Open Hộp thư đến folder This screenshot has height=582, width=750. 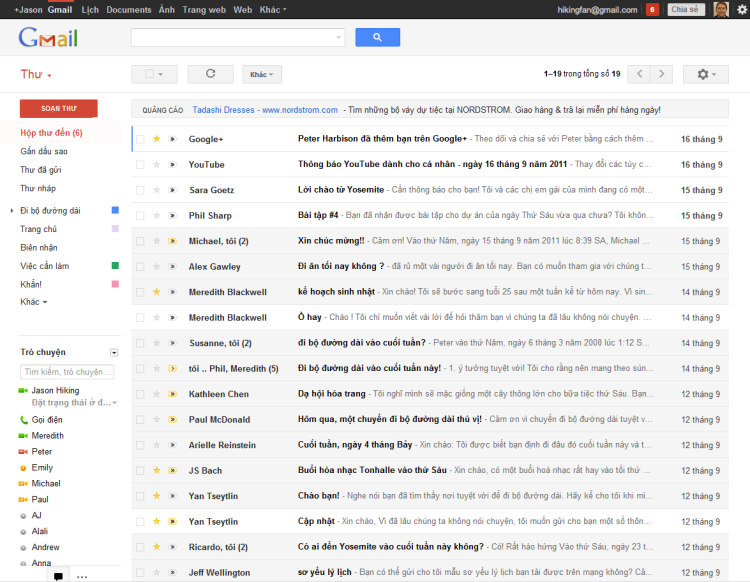click(51, 132)
